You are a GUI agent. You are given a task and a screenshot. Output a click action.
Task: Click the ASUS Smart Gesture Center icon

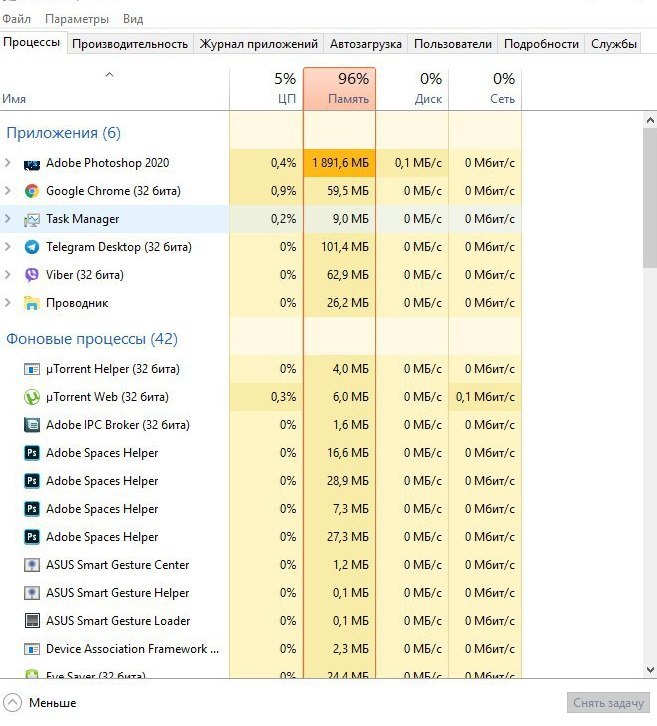31,565
